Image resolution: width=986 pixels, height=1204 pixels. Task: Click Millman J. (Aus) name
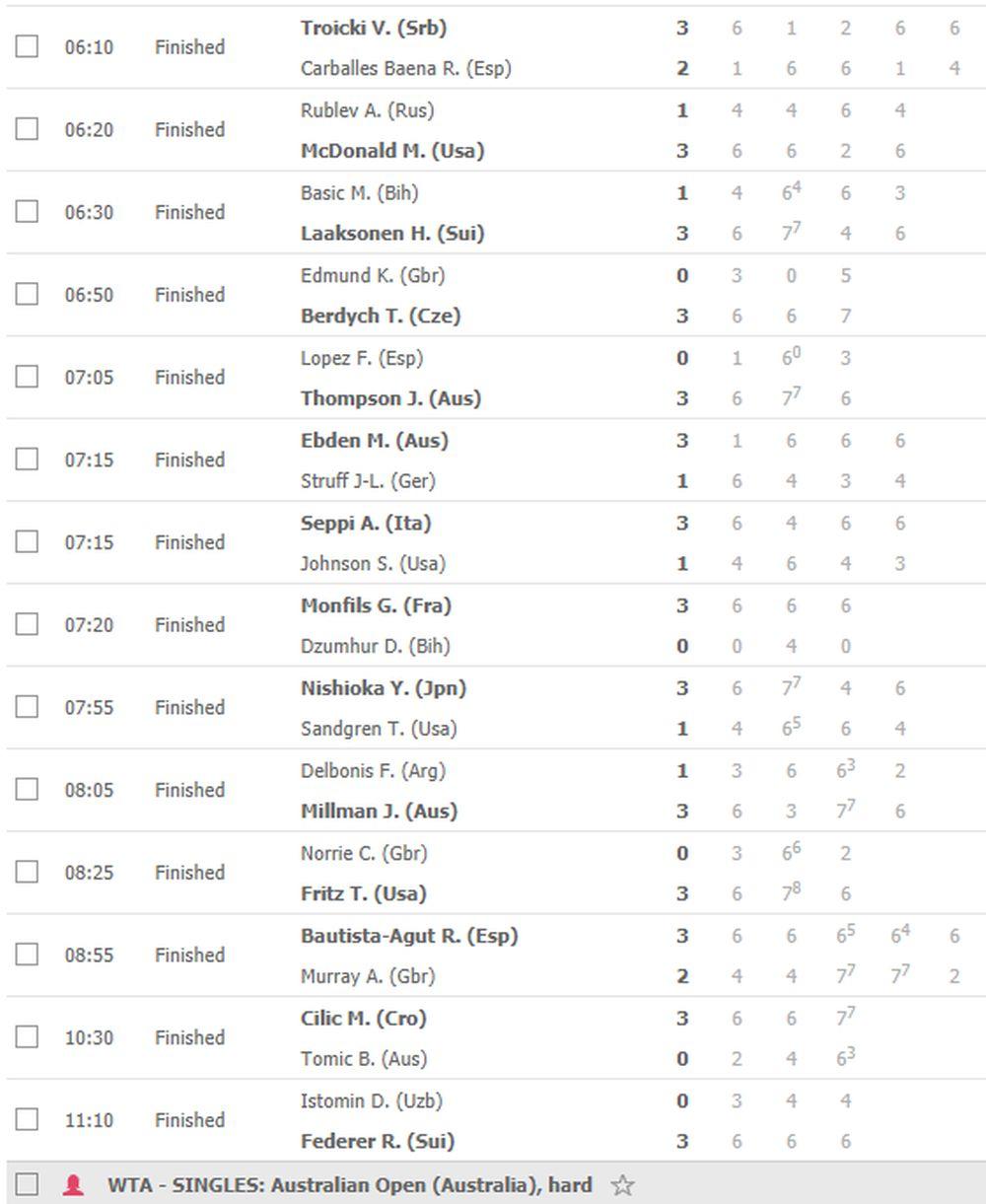(x=379, y=811)
